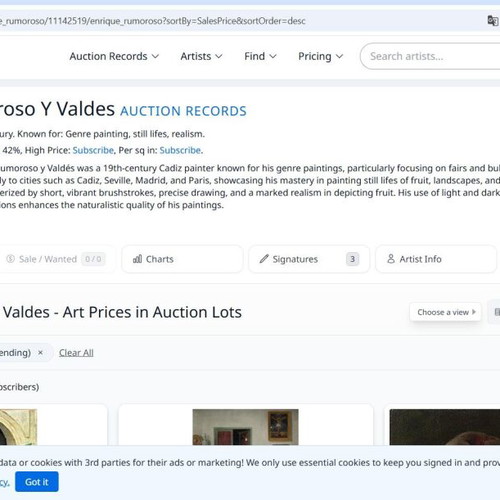Click Subscribe link next to High Price
Viewport: 500px width, 500px height.
click(93, 150)
